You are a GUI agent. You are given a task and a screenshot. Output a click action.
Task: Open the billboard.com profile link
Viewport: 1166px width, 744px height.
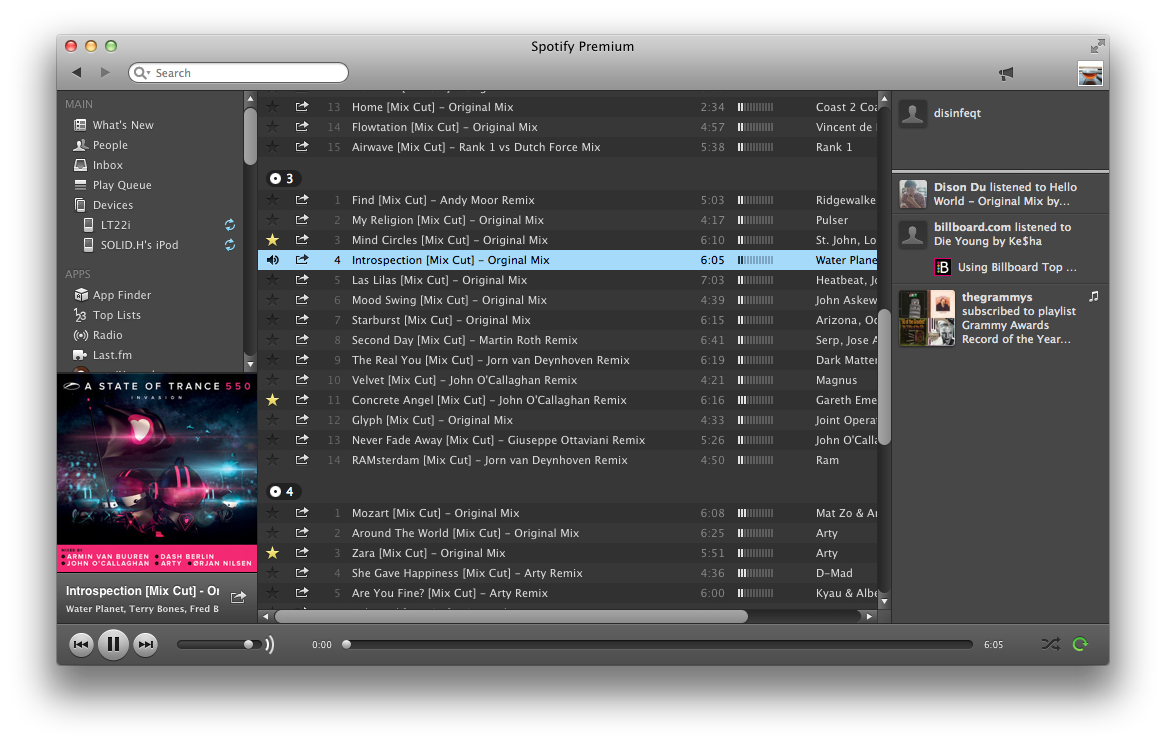click(972, 227)
